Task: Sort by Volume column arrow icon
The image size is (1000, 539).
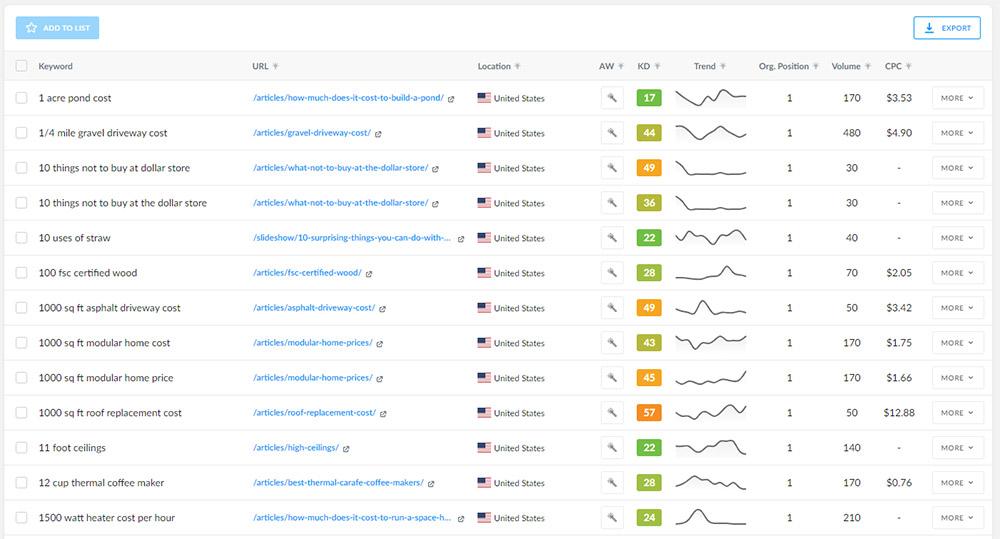Action: [x=867, y=66]
